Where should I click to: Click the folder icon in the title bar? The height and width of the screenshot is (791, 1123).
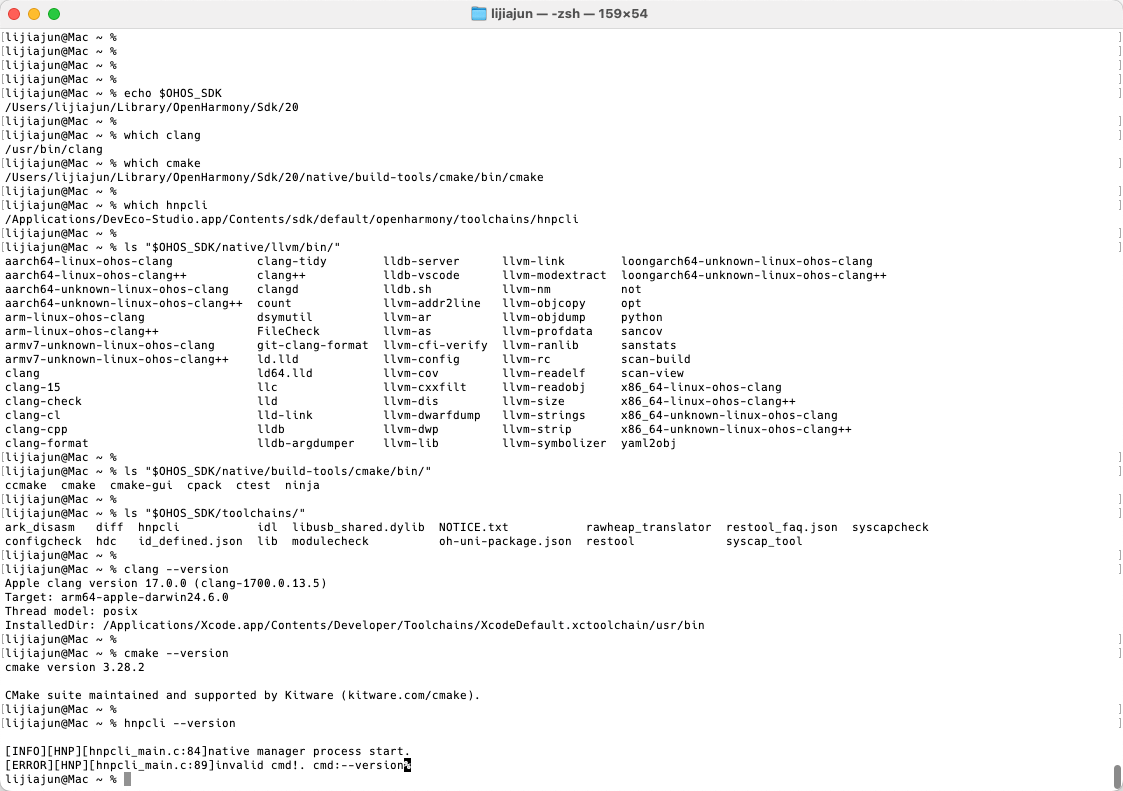478,14
